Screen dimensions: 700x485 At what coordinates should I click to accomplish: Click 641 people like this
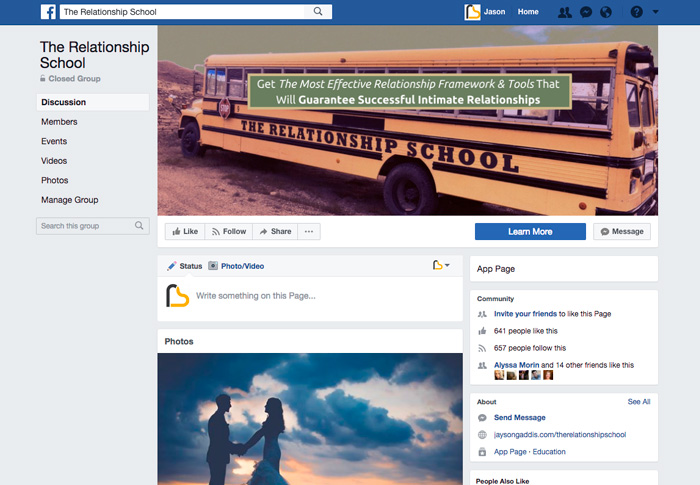click(525, 331)
